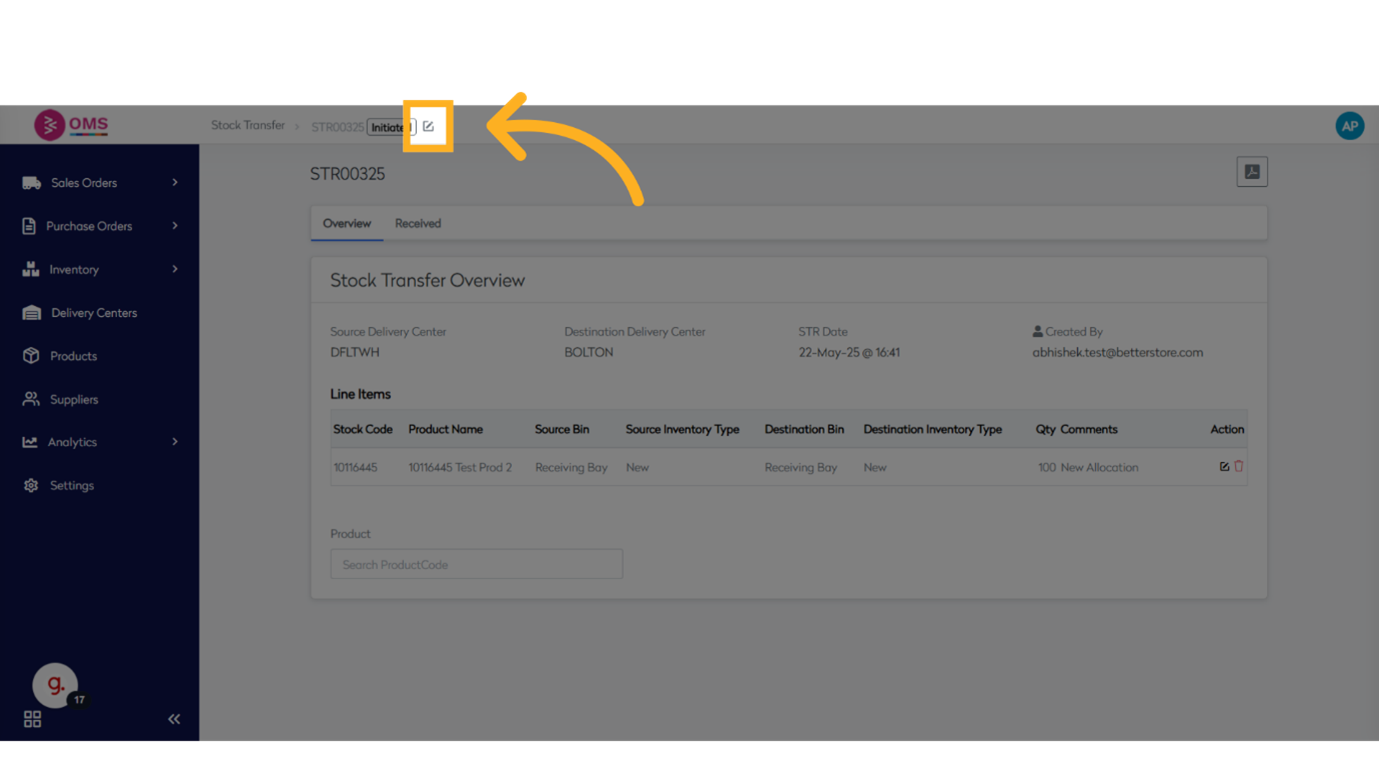Download the stock transfer PDF
The image size is (1379, 776).
click(x=1251, y=172)
